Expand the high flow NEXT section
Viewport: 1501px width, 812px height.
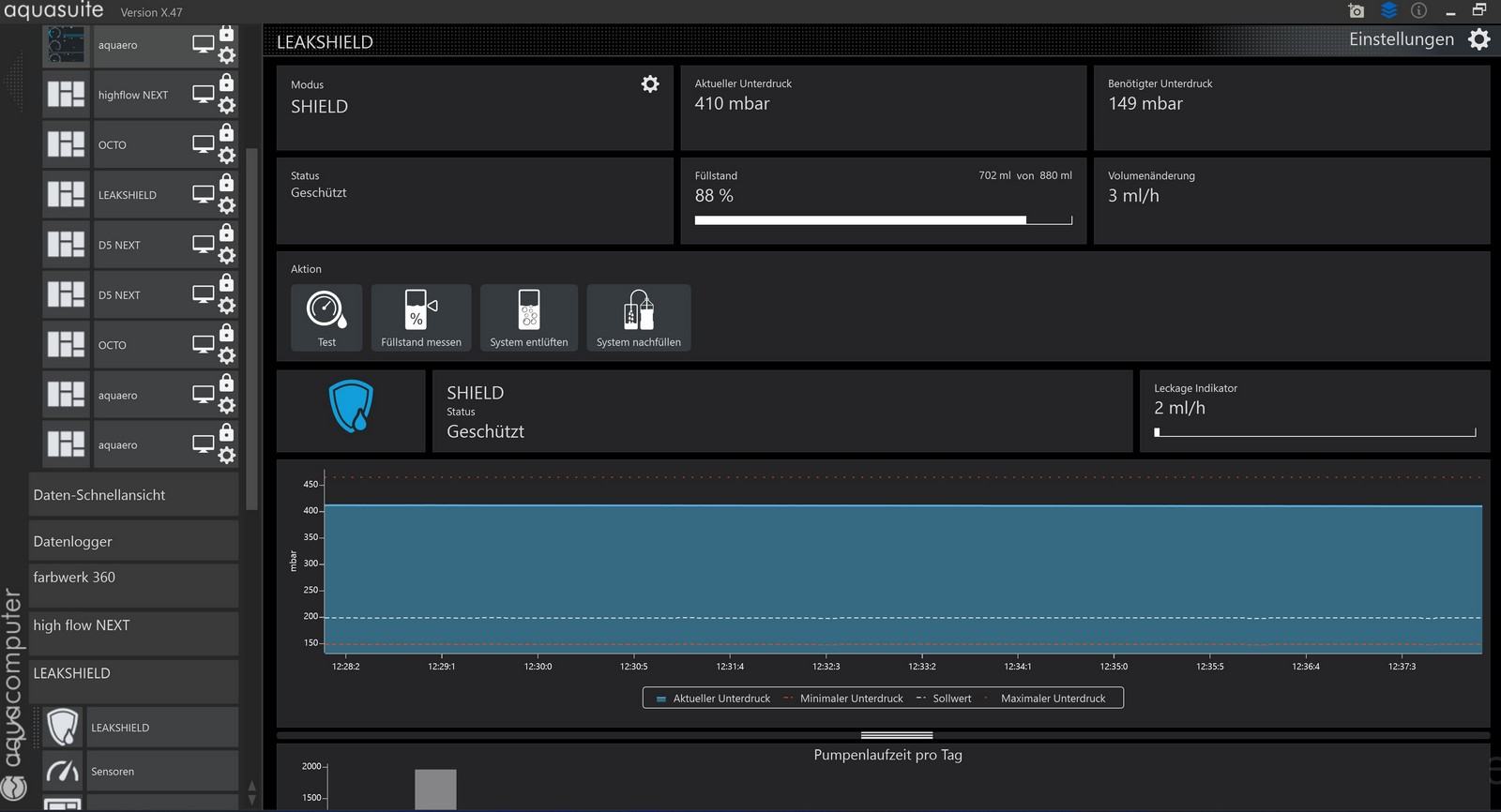[134, 634]
